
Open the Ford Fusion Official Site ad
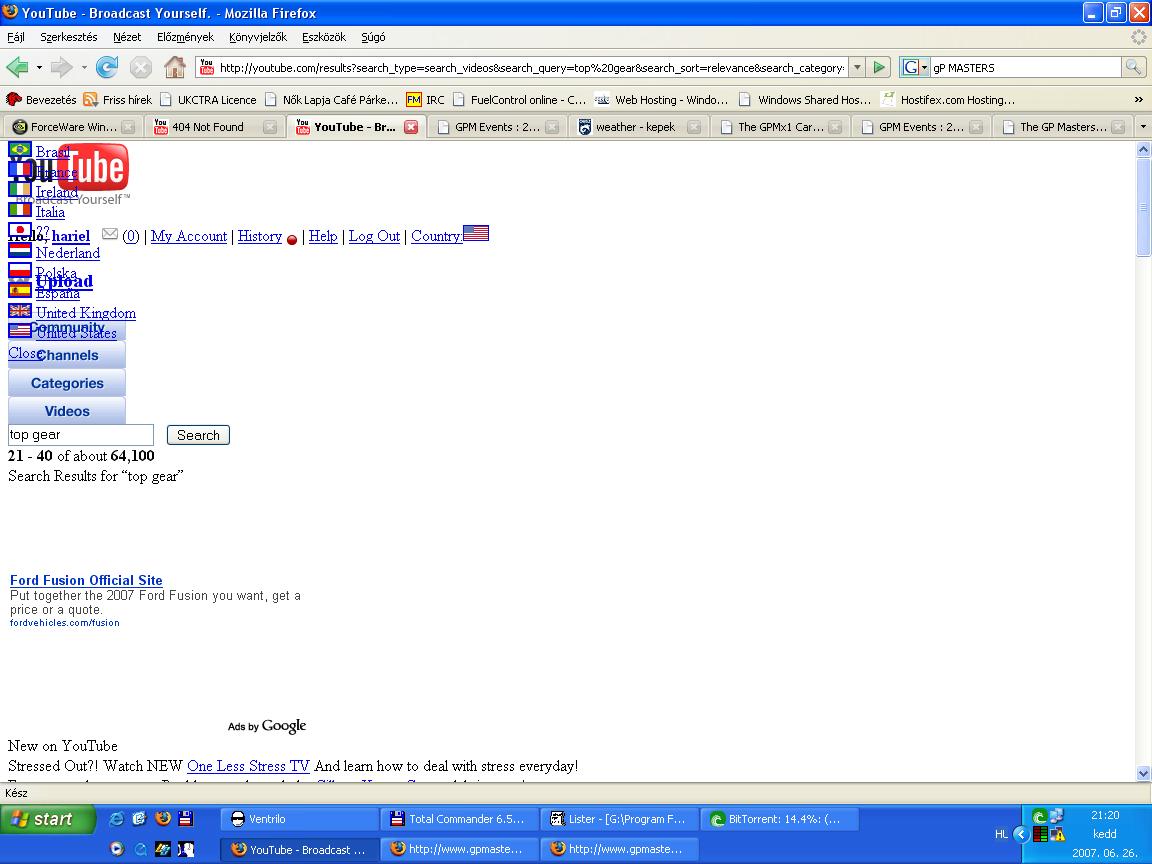[86, 580]
